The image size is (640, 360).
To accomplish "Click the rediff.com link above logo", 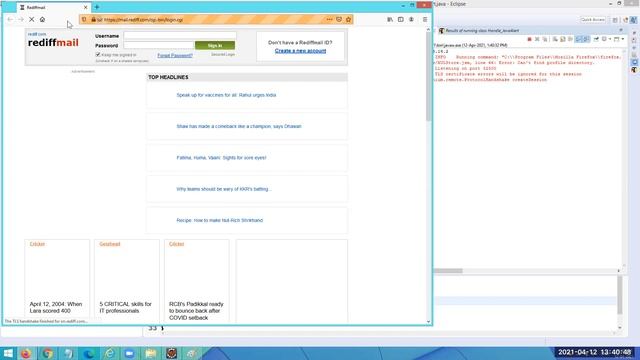I will tap(37, 34).
